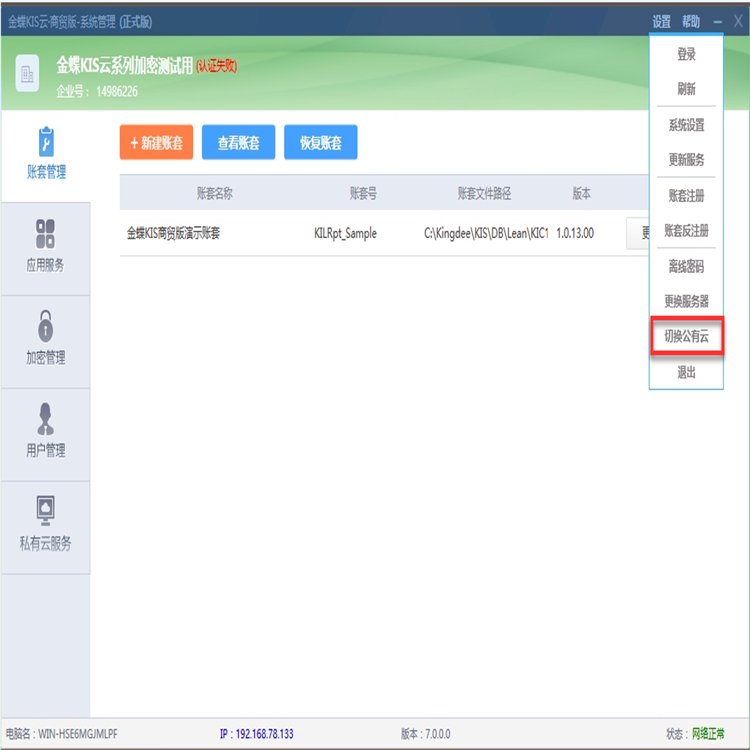Select 切换公有云 menu entry

[687, 336]
